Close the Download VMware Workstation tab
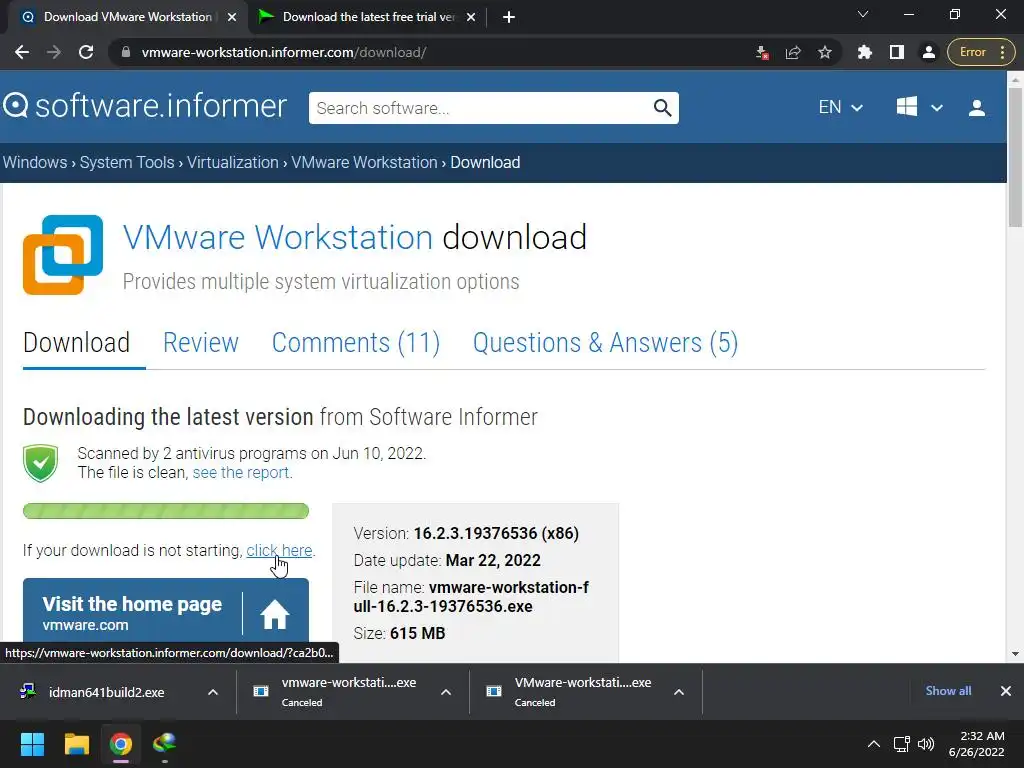Viewport: 1024px width, 768px height. [x=232, y=17]
